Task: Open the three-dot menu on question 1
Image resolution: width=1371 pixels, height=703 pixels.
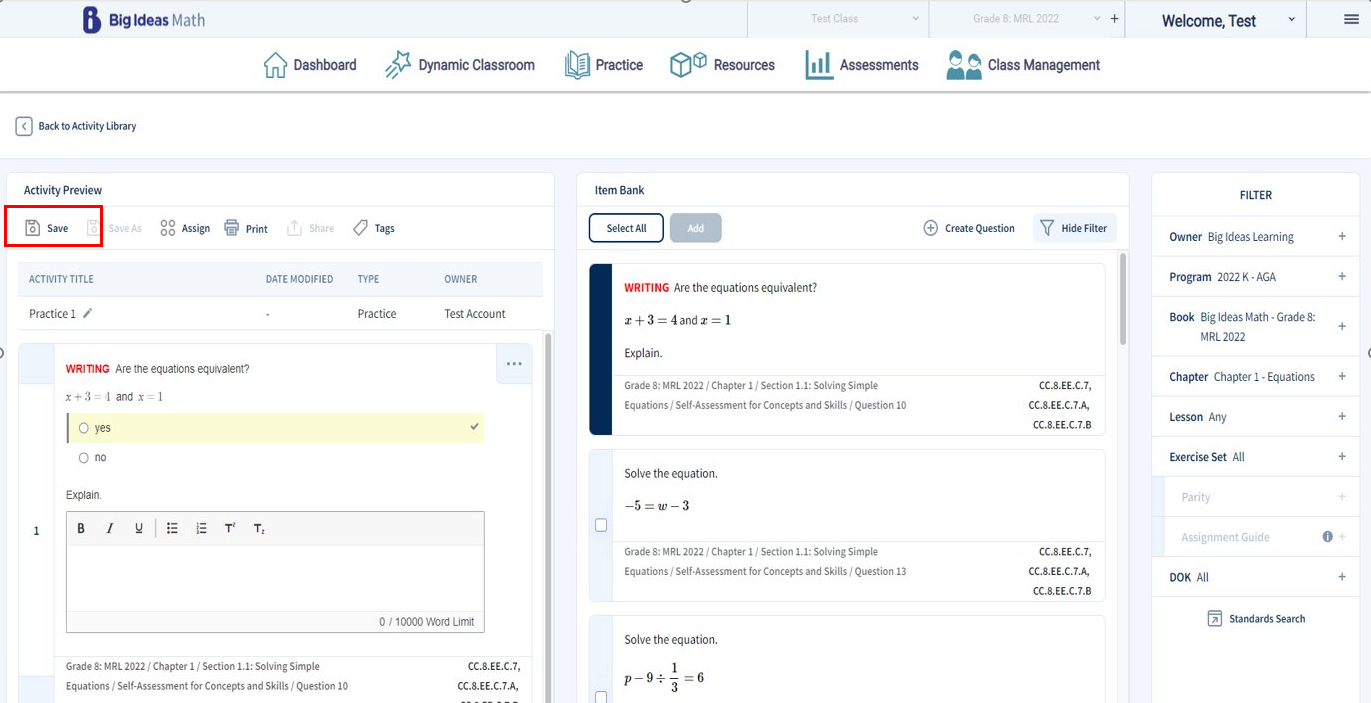Action: pyautogui.click(x=514, y=364)
